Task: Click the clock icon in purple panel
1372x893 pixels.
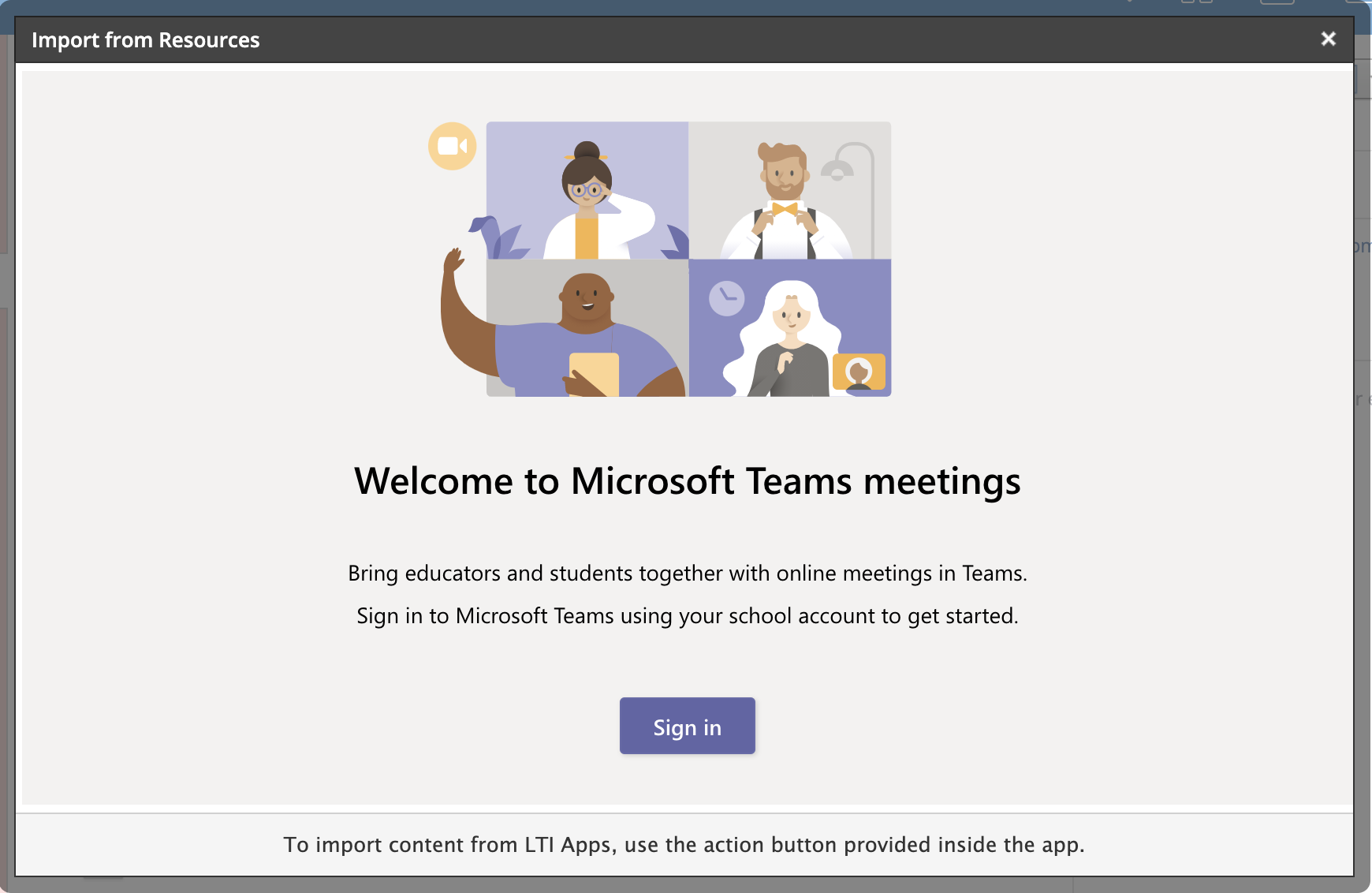Action: pyautogui.click(x=726, y=298)
